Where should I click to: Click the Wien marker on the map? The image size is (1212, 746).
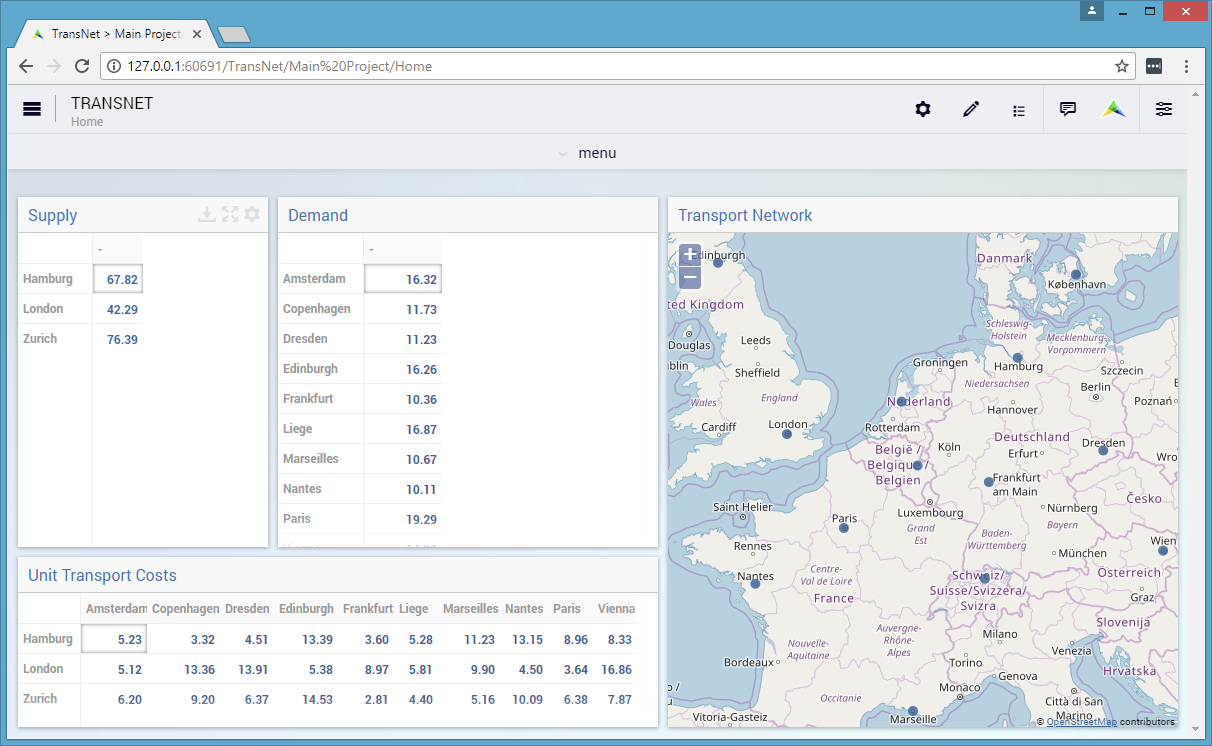pos(1163,550)
